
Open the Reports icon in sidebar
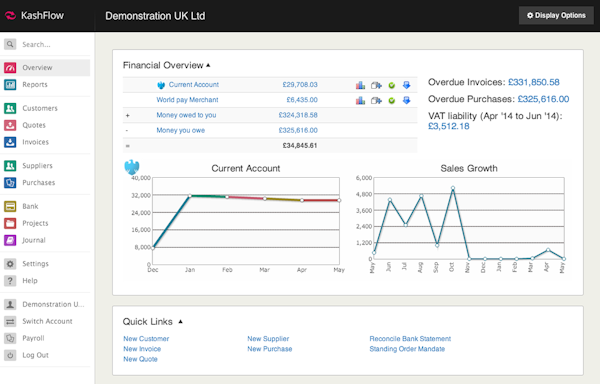click(x=10, y=85)
